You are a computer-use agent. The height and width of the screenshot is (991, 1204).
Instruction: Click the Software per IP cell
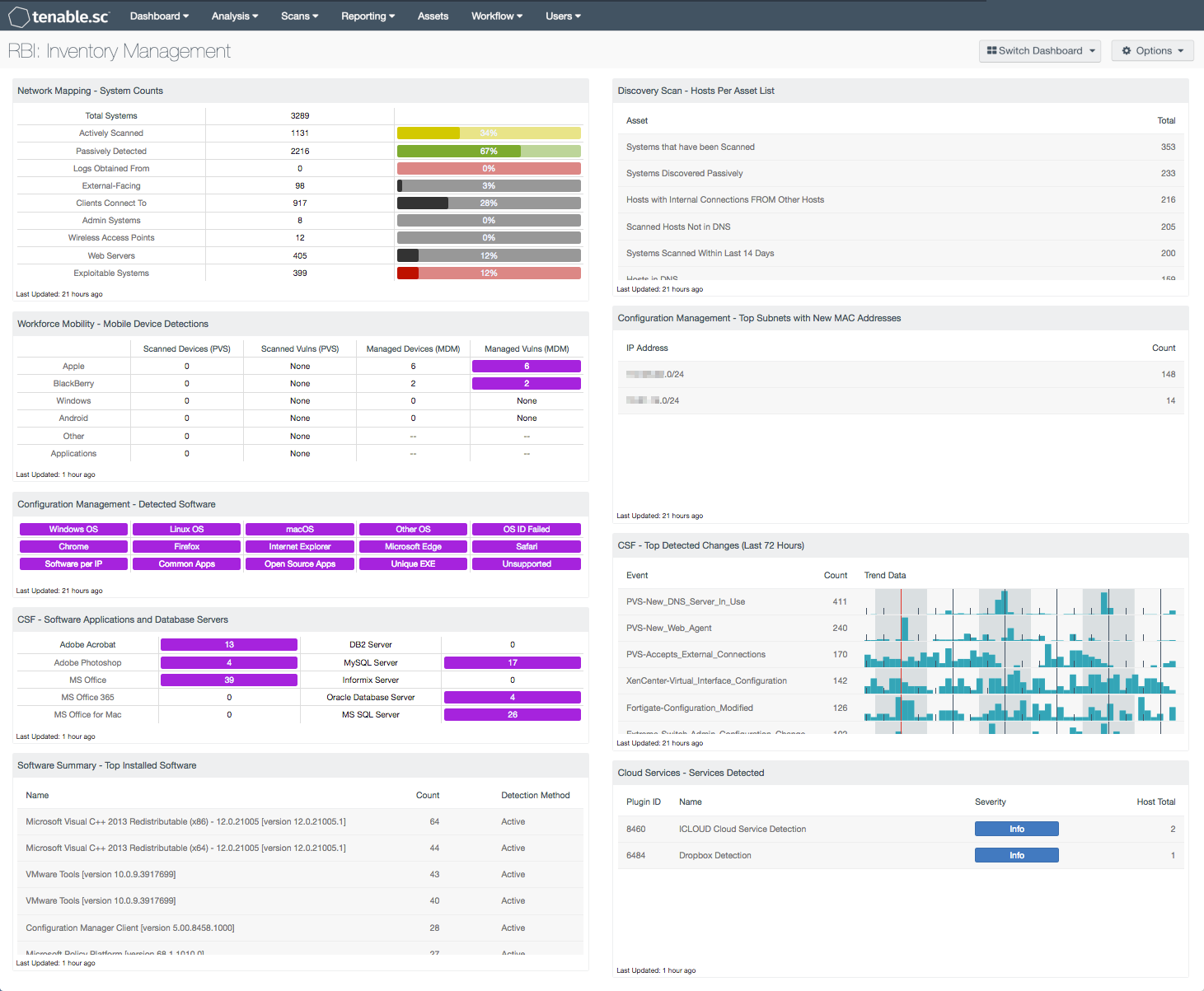(73, 563)
